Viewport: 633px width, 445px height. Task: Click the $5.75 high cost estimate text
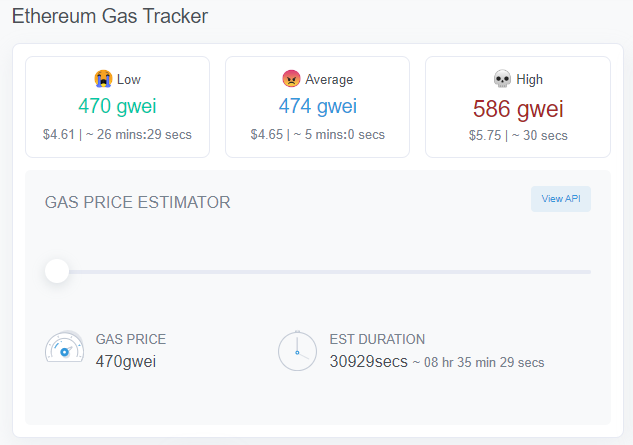tap(485, 135)
